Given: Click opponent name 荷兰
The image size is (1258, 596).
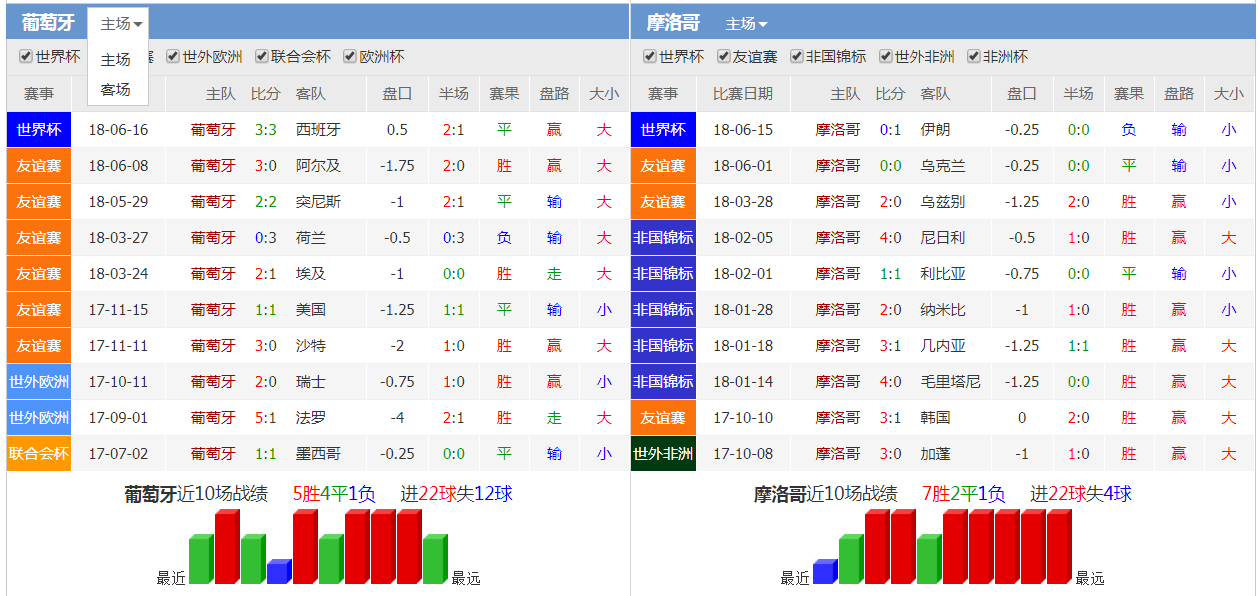Looking at the screenshot, I should click(311, 238).
